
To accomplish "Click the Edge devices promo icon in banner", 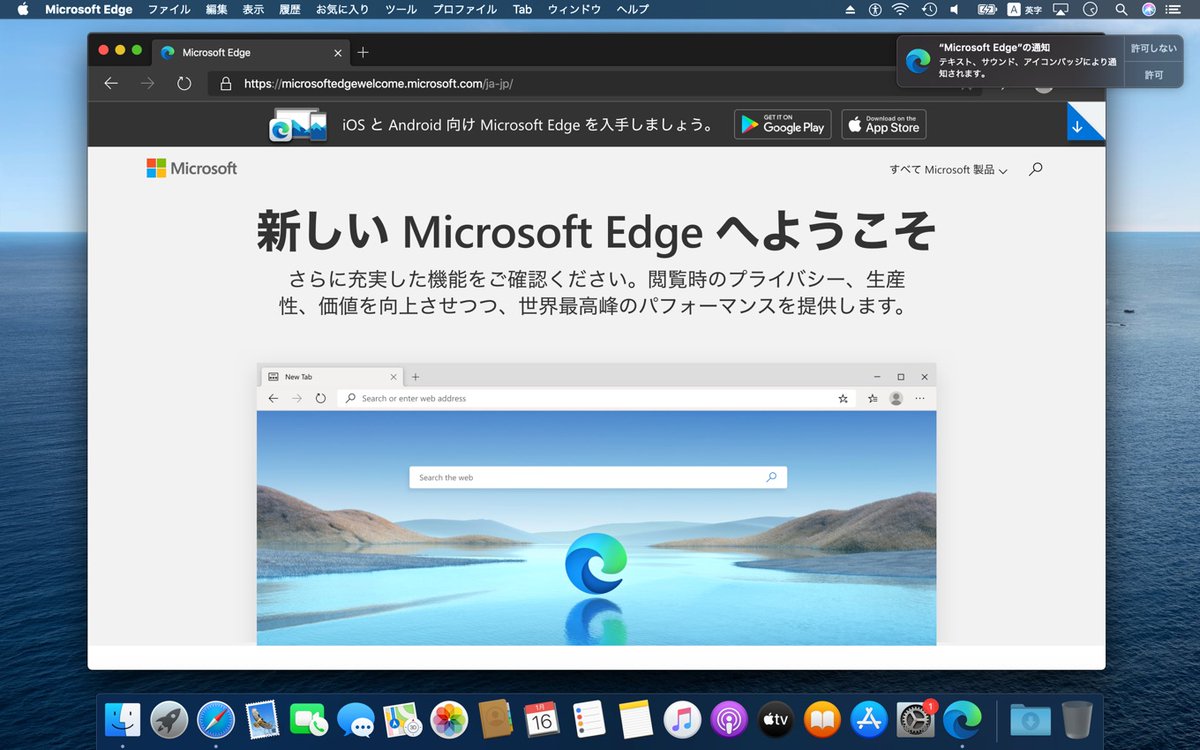I will (298, 125).
